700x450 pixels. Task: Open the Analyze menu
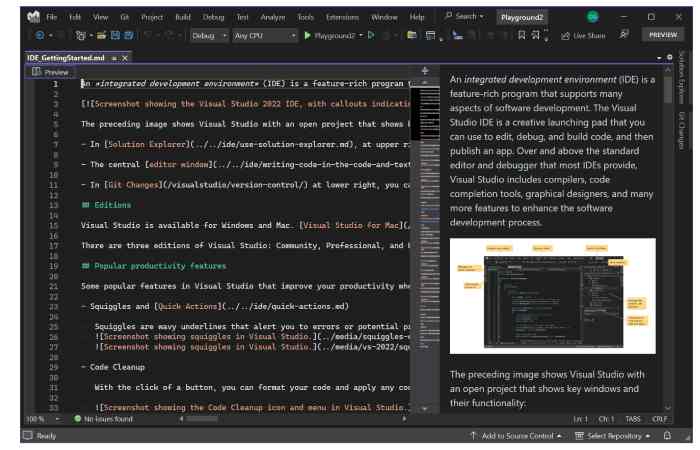[x=273, y=17]
